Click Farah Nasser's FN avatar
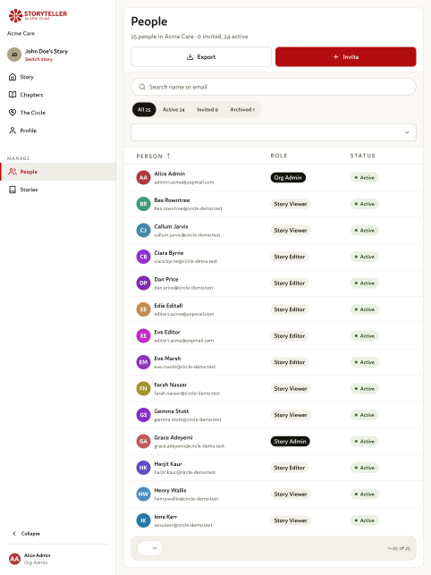Viewport: 431px width, 575px height. point(143,389)
